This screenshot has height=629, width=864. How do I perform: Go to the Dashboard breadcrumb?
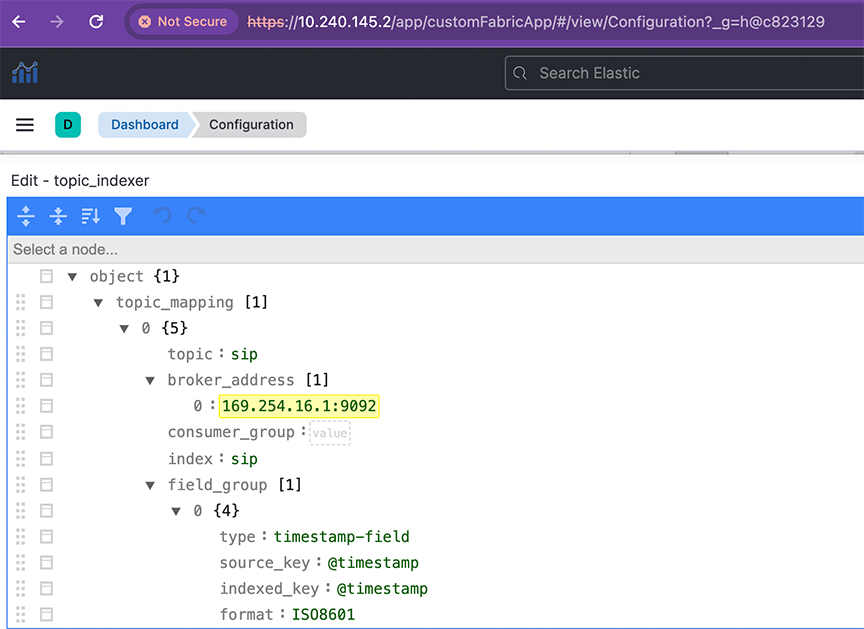click(144, 125)
